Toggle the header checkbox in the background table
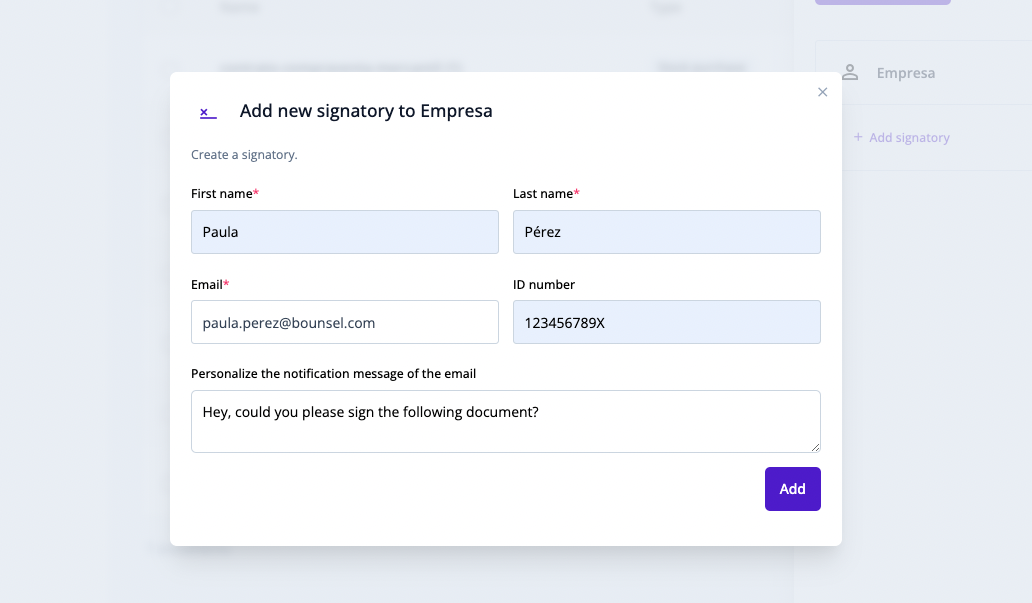Image resolution: width=1032 pixels, height=603 pixels. 171,8
